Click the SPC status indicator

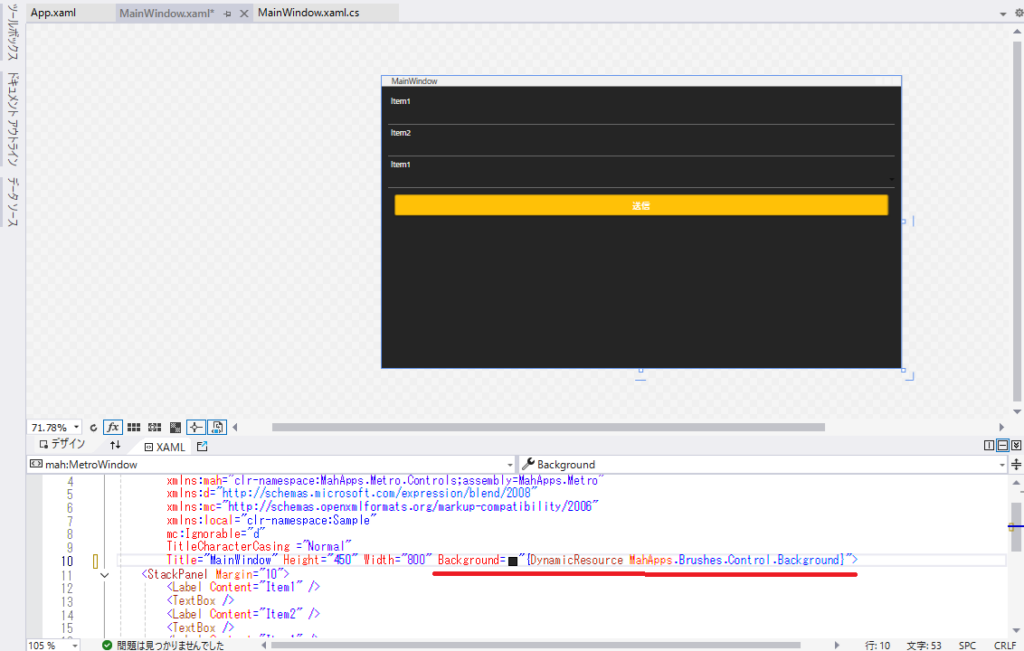pyautogui.click(x=967, y=645)
